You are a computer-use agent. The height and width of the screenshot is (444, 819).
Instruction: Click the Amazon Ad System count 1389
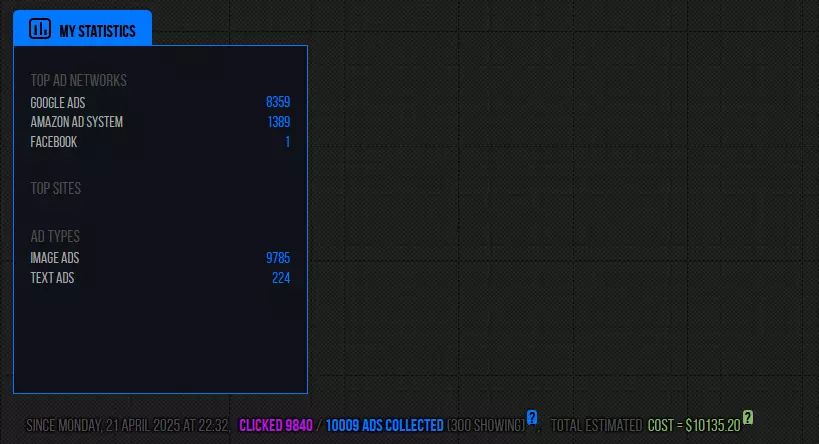point(279,122)
